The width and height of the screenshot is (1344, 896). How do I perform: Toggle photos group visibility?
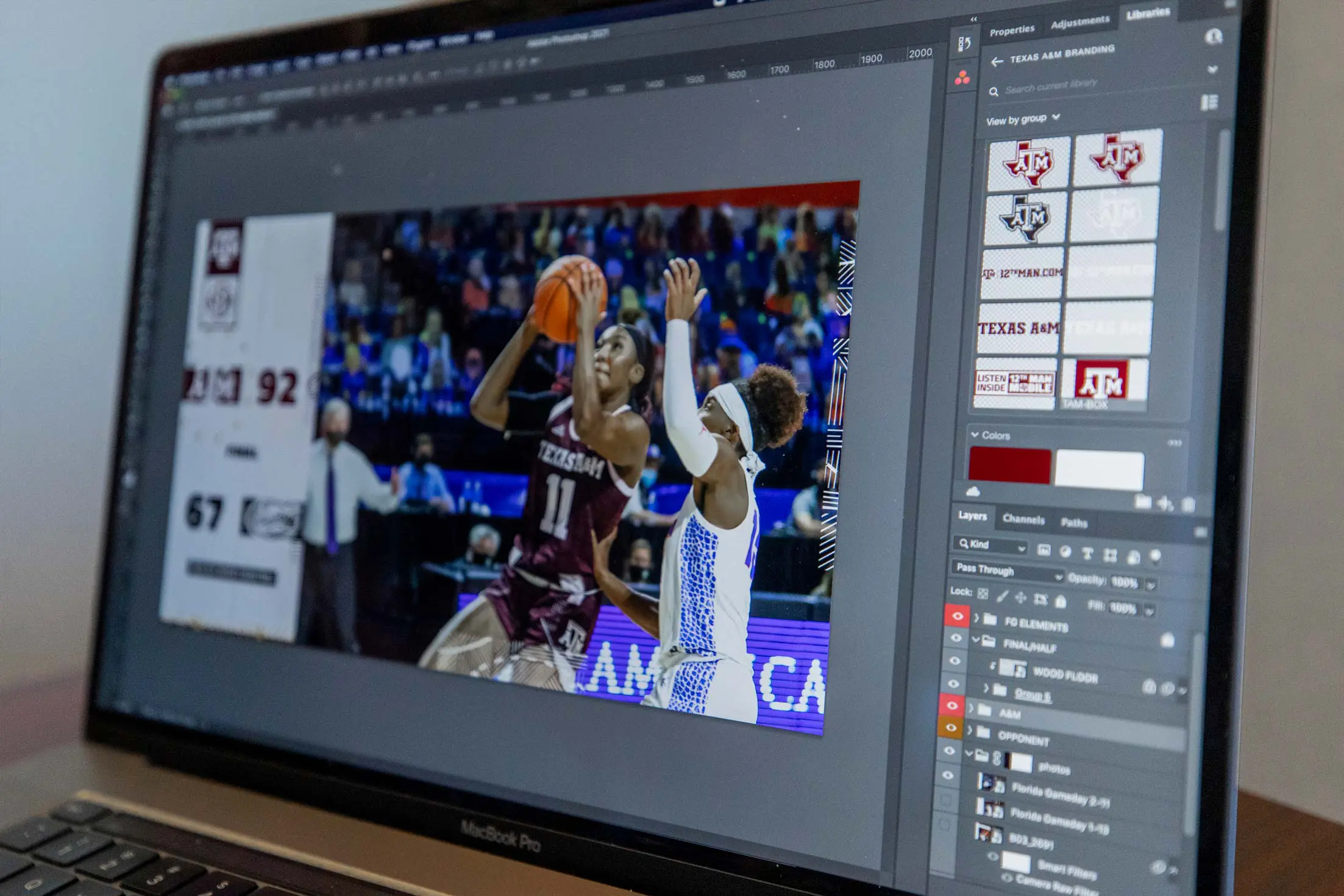pyautogui.click(x=949, y=750)
